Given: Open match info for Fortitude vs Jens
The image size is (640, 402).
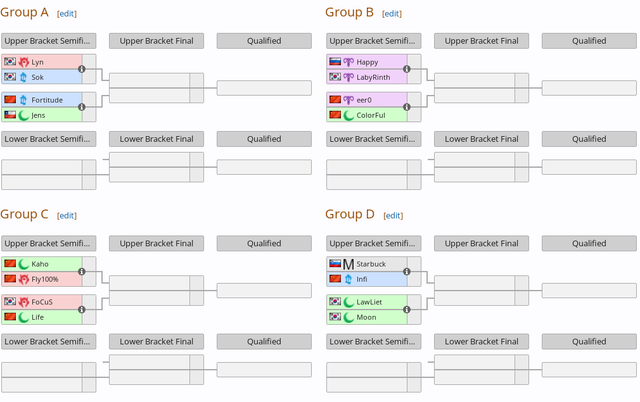Looking at the screenshot, I should click(x=82, y=107).
